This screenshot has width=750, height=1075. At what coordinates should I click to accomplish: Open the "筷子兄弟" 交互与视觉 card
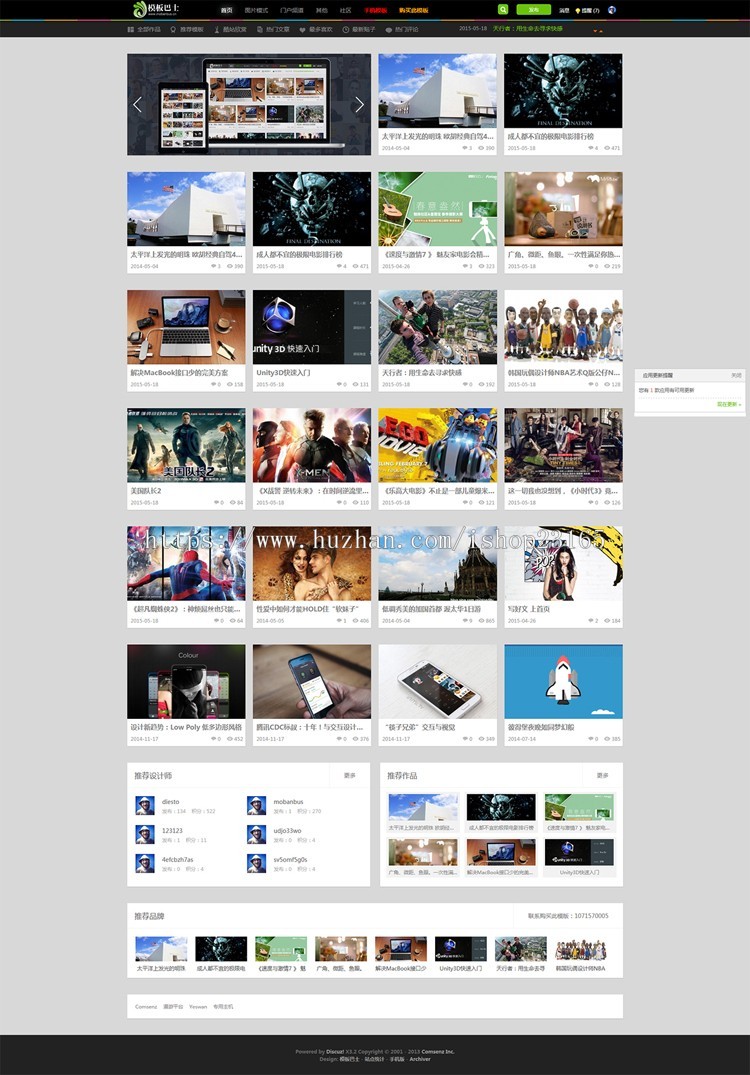coord(437,694)
